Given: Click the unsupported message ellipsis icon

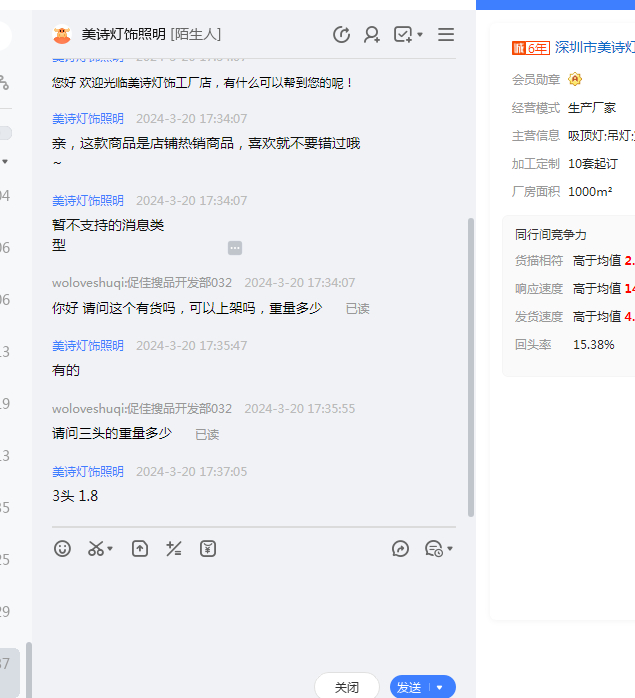Looking at the screenshot, I should (x=235, y=248).
